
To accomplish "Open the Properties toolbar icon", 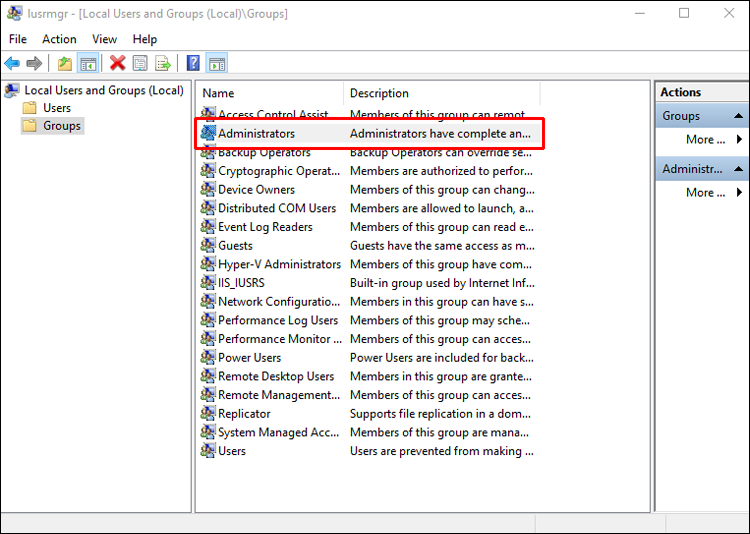I will (140, 63).
